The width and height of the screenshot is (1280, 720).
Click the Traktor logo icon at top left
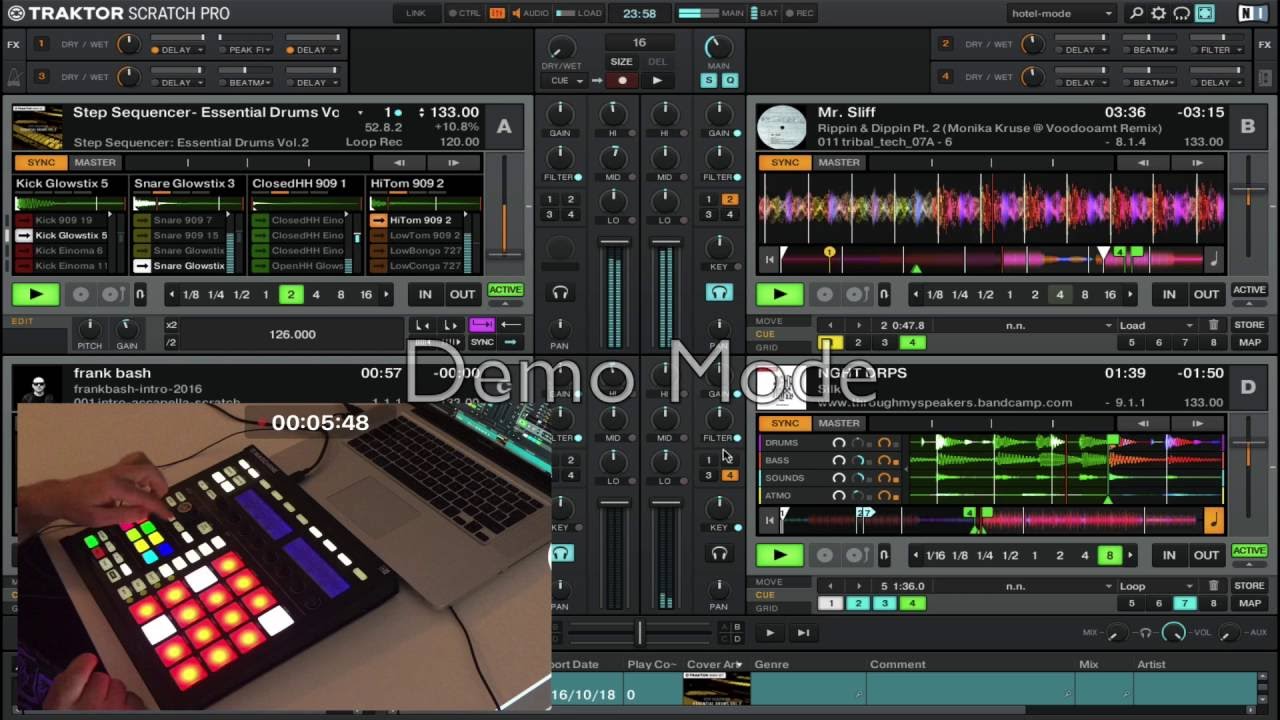pos(15,13)
